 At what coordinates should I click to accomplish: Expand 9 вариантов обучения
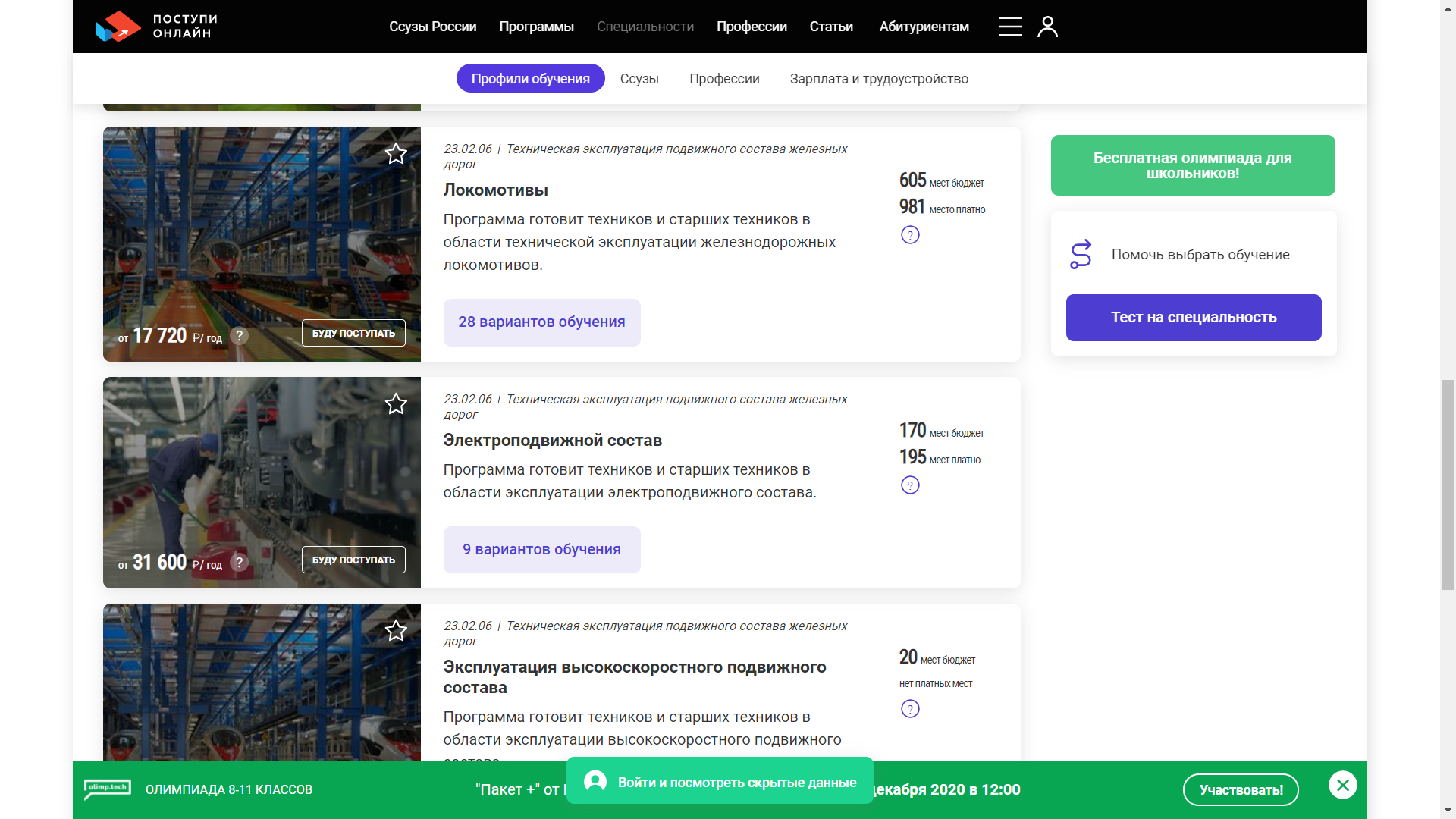541,550
